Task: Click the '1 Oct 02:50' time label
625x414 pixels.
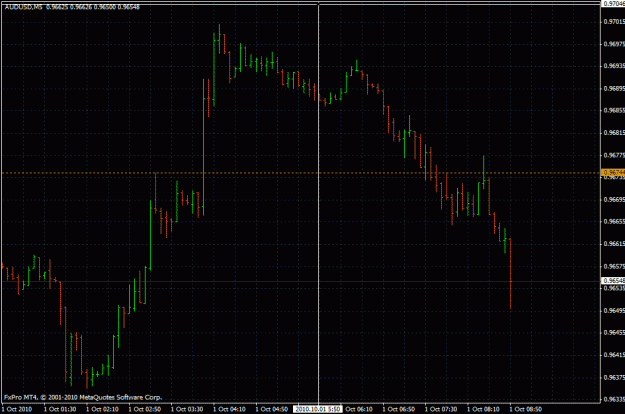Action: click(145, 409)
